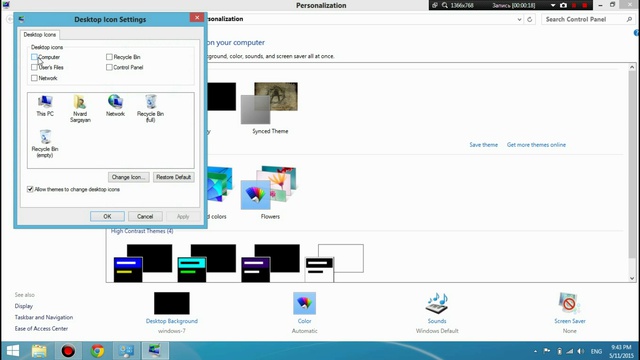Click the magnifier icon in recorder bar
Image resolution: width=640 pixels, height=360 pixels.
point(444,5)
